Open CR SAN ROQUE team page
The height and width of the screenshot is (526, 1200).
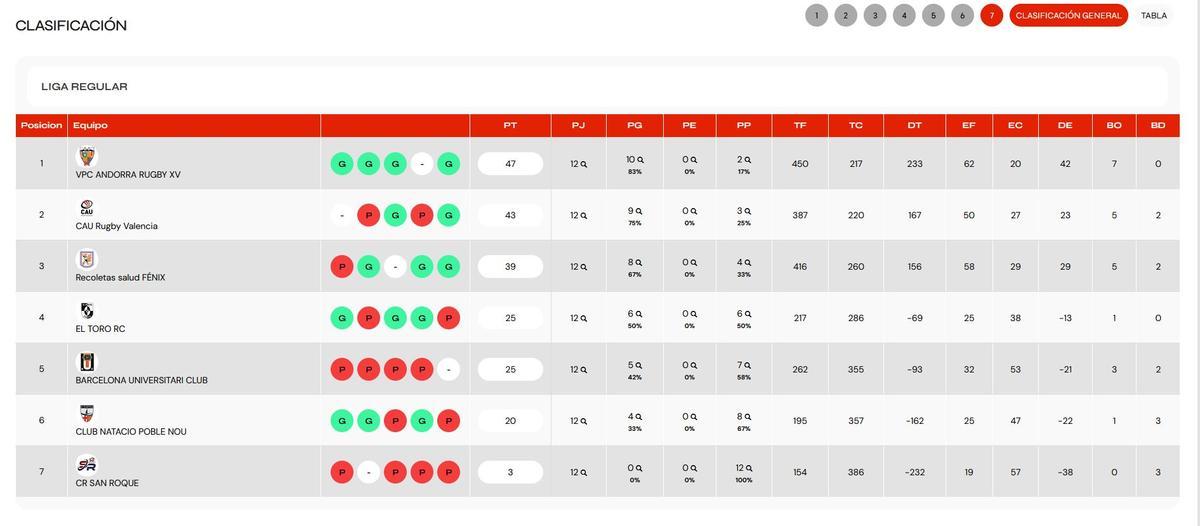point(107,483)
